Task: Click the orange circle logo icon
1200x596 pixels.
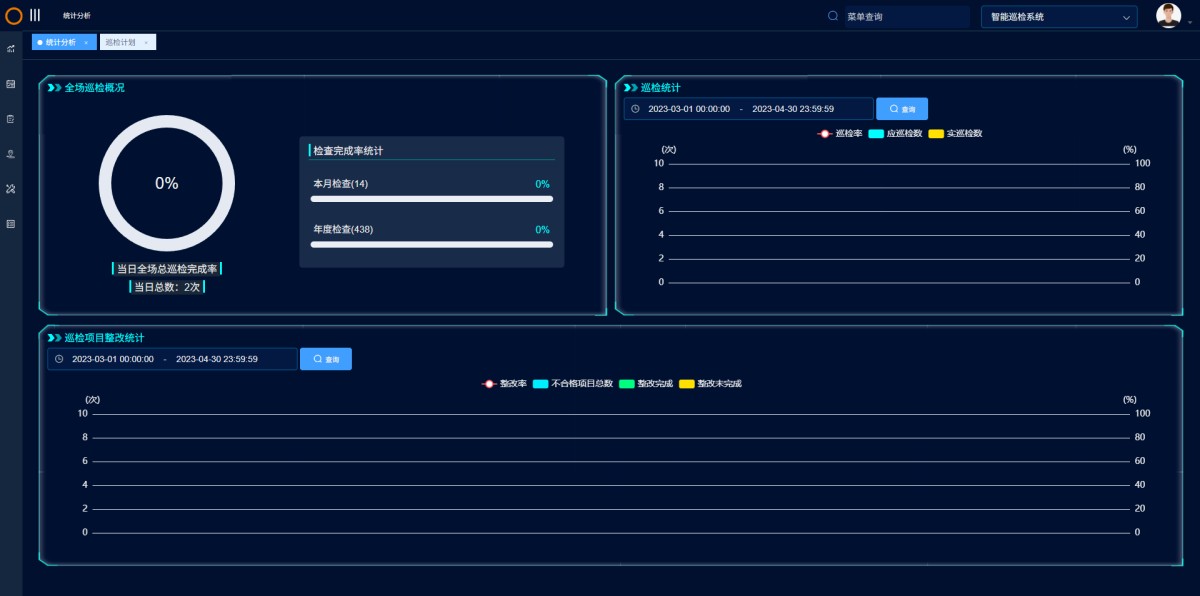Action: [x=14, y=16]
